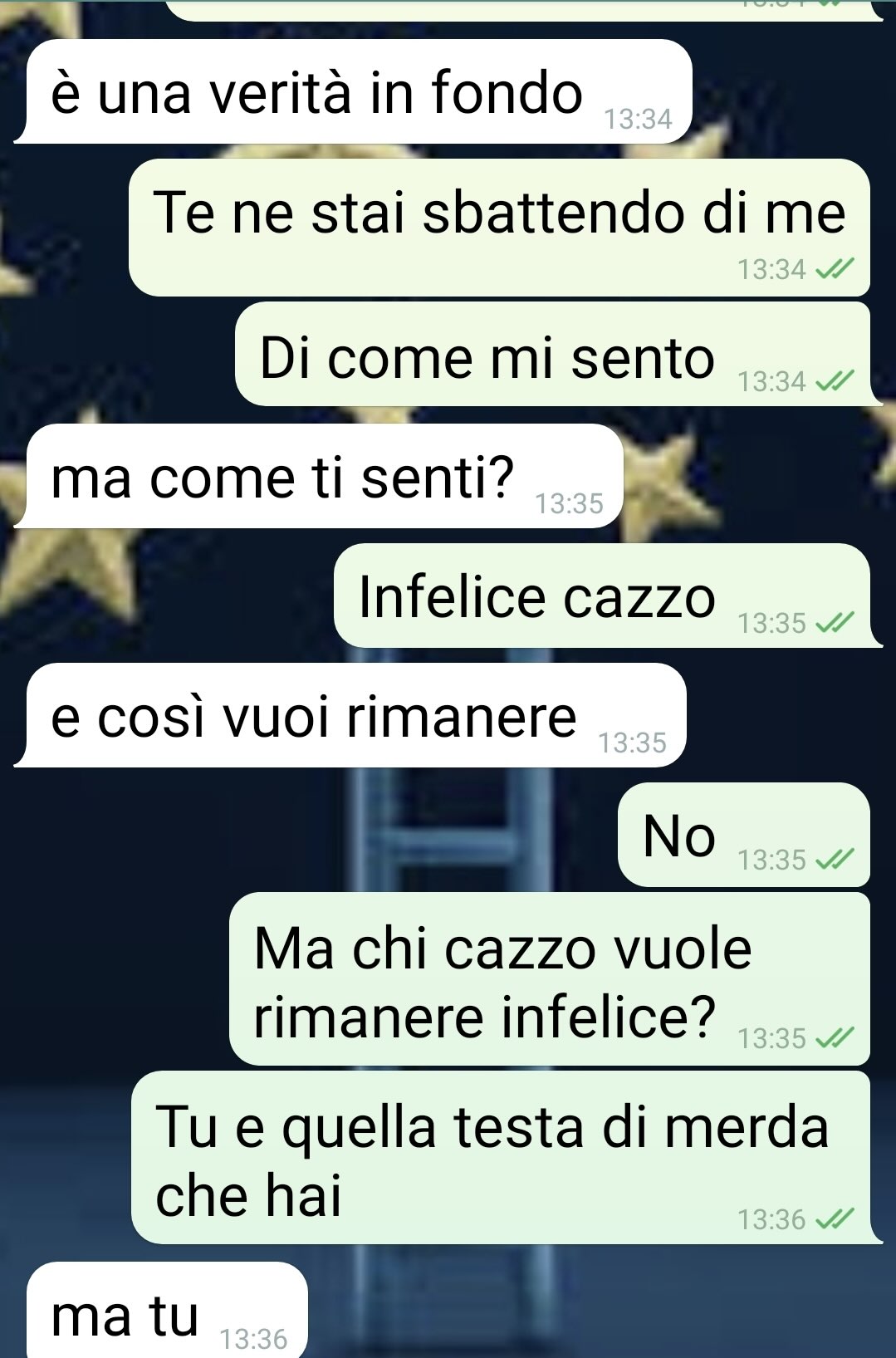
Task: Select the 'ma come ti senti?' message
Action: (x=319, y=476)
